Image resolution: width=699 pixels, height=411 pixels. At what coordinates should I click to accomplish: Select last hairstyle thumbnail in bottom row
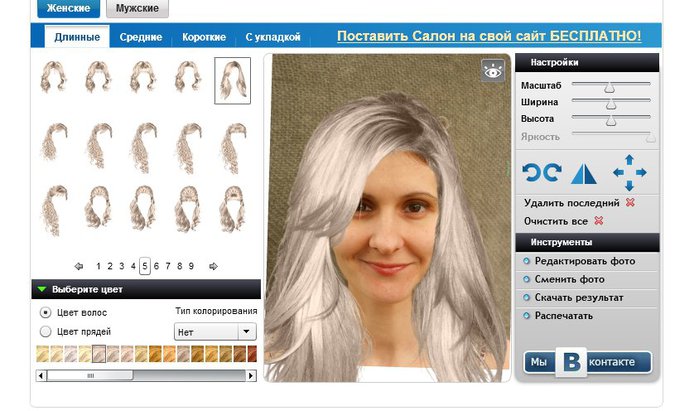[232, 209]
